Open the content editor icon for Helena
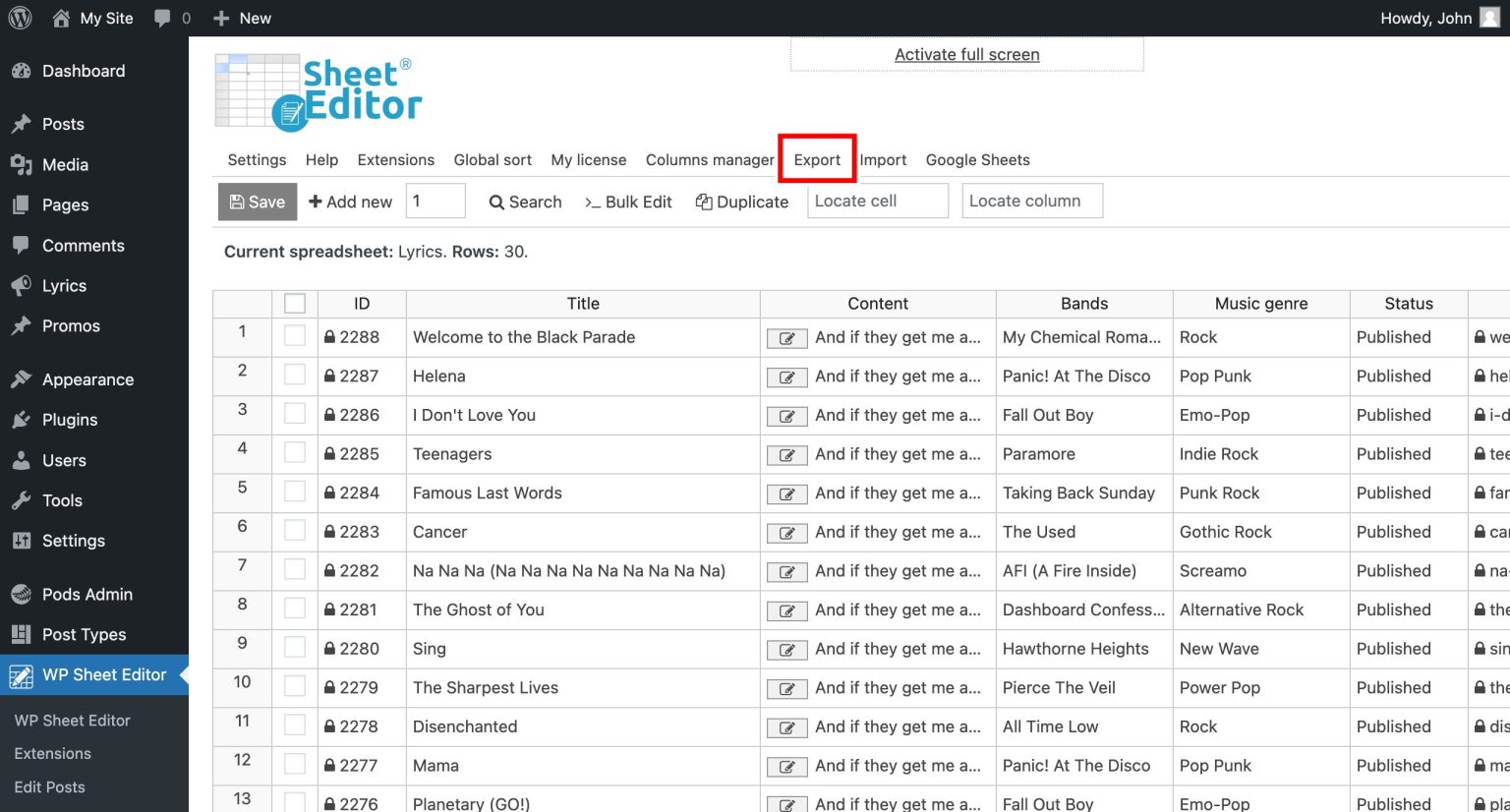 785,377
